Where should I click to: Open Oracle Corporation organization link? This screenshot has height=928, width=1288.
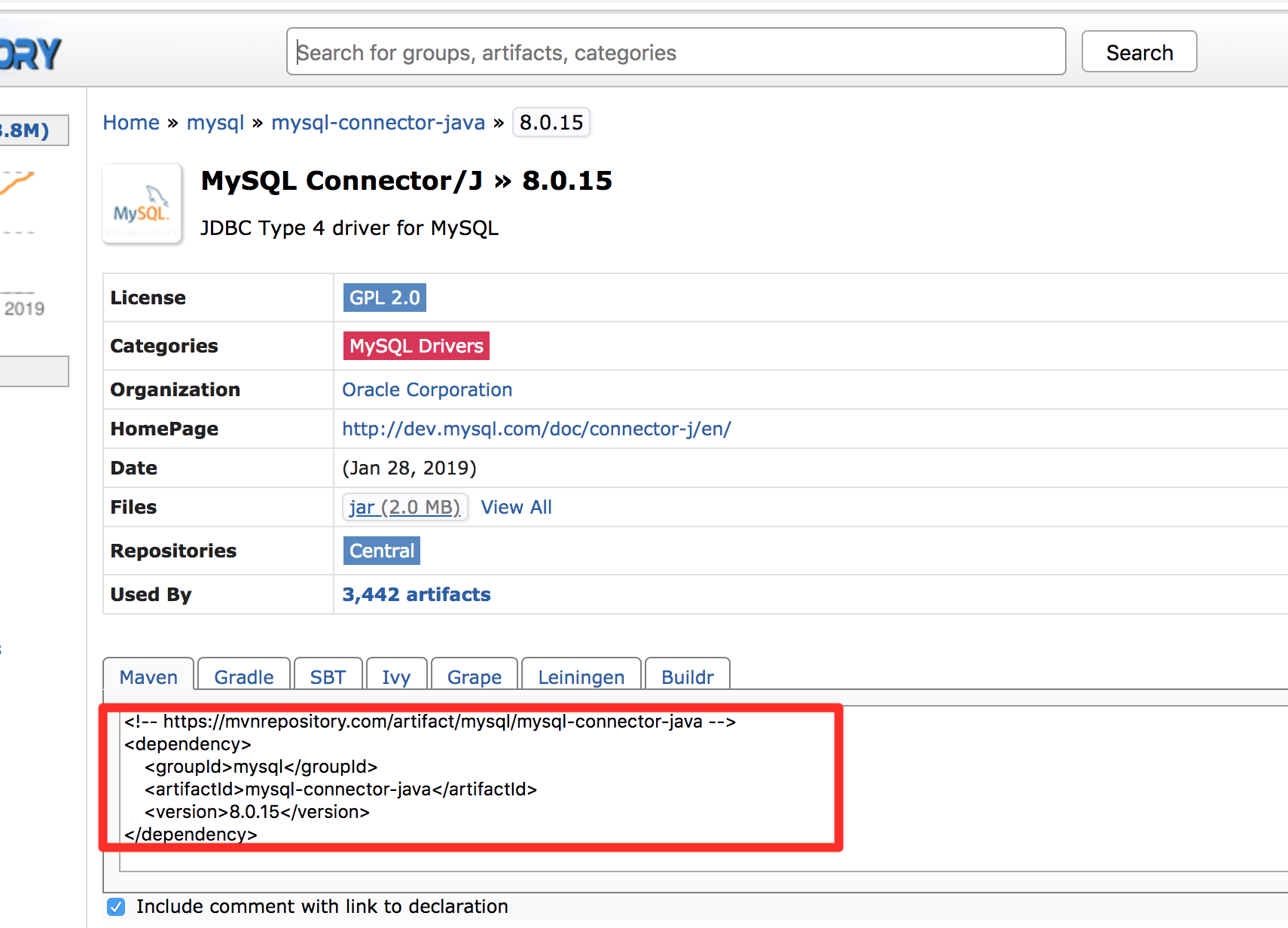pyautogui.click(x=427, y=389)
